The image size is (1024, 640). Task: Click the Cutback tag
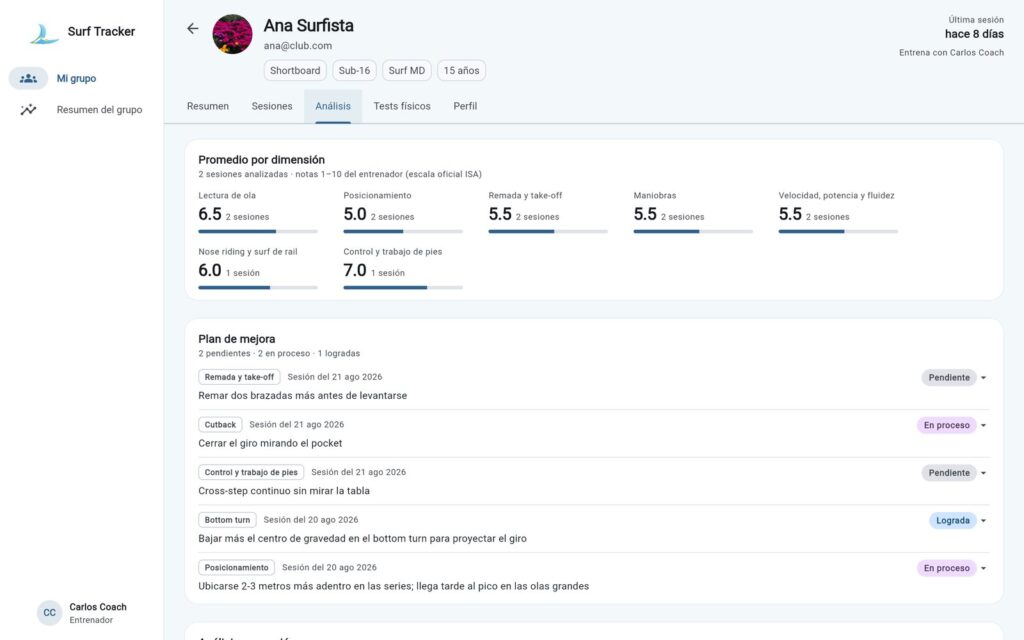220,424
